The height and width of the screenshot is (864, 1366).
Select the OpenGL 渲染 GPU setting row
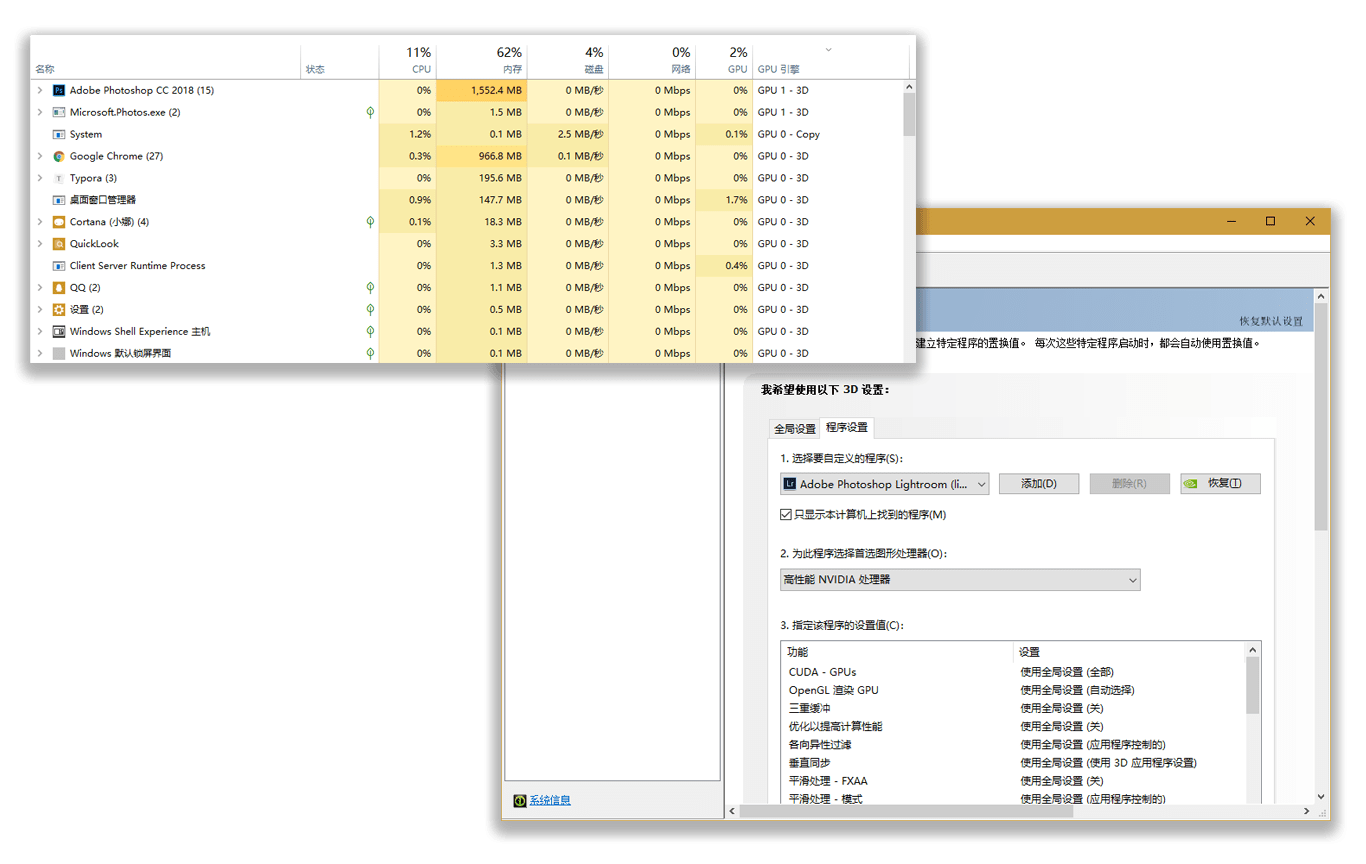point(1013,690)
